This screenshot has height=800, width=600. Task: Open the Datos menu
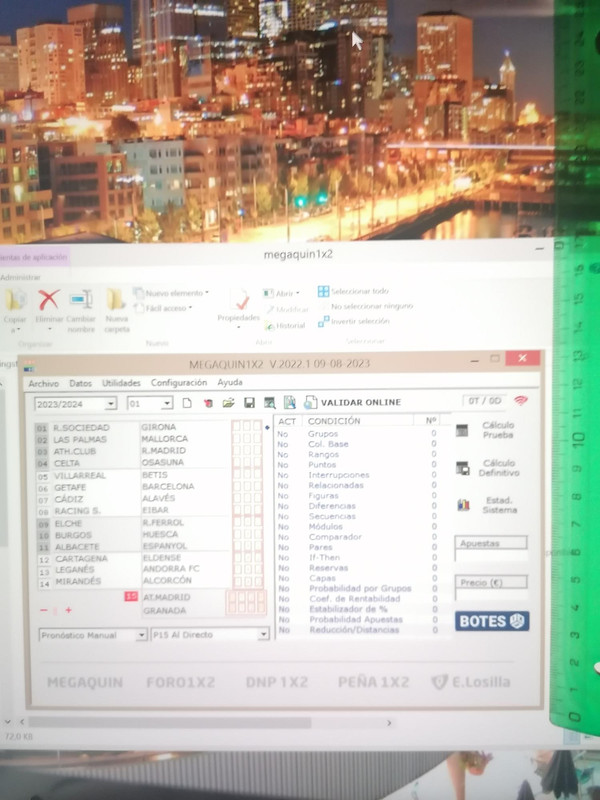tap(81, 383)
